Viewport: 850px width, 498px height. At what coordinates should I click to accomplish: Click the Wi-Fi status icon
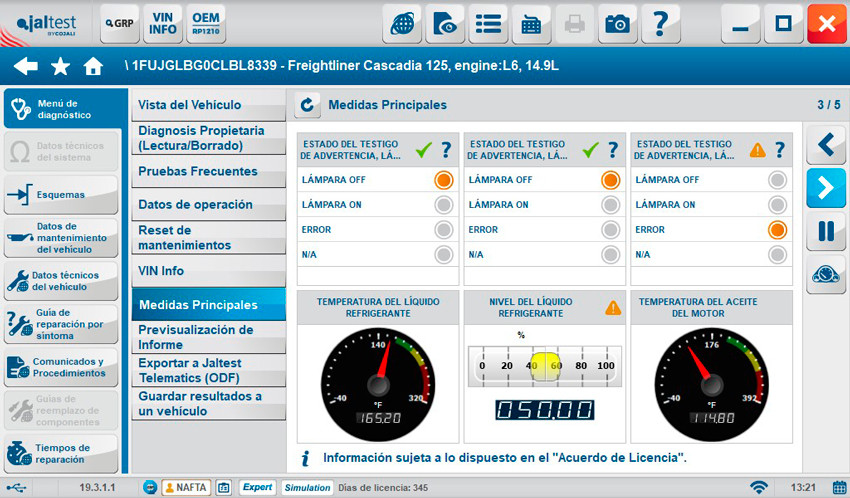point(759,487)
